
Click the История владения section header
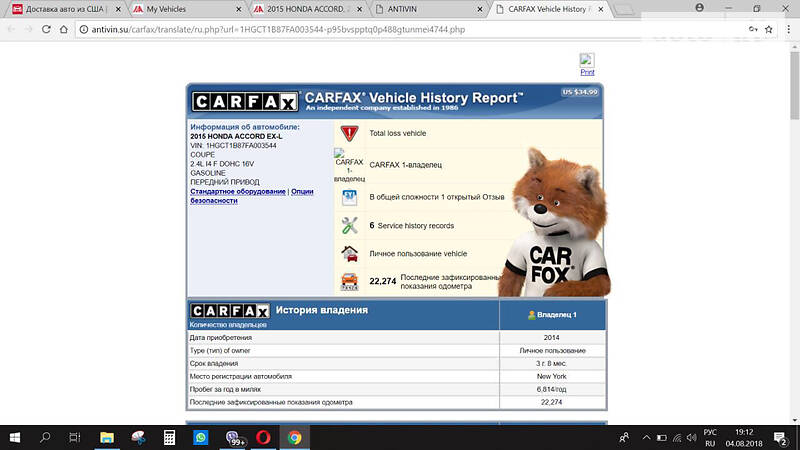point(321,310)
